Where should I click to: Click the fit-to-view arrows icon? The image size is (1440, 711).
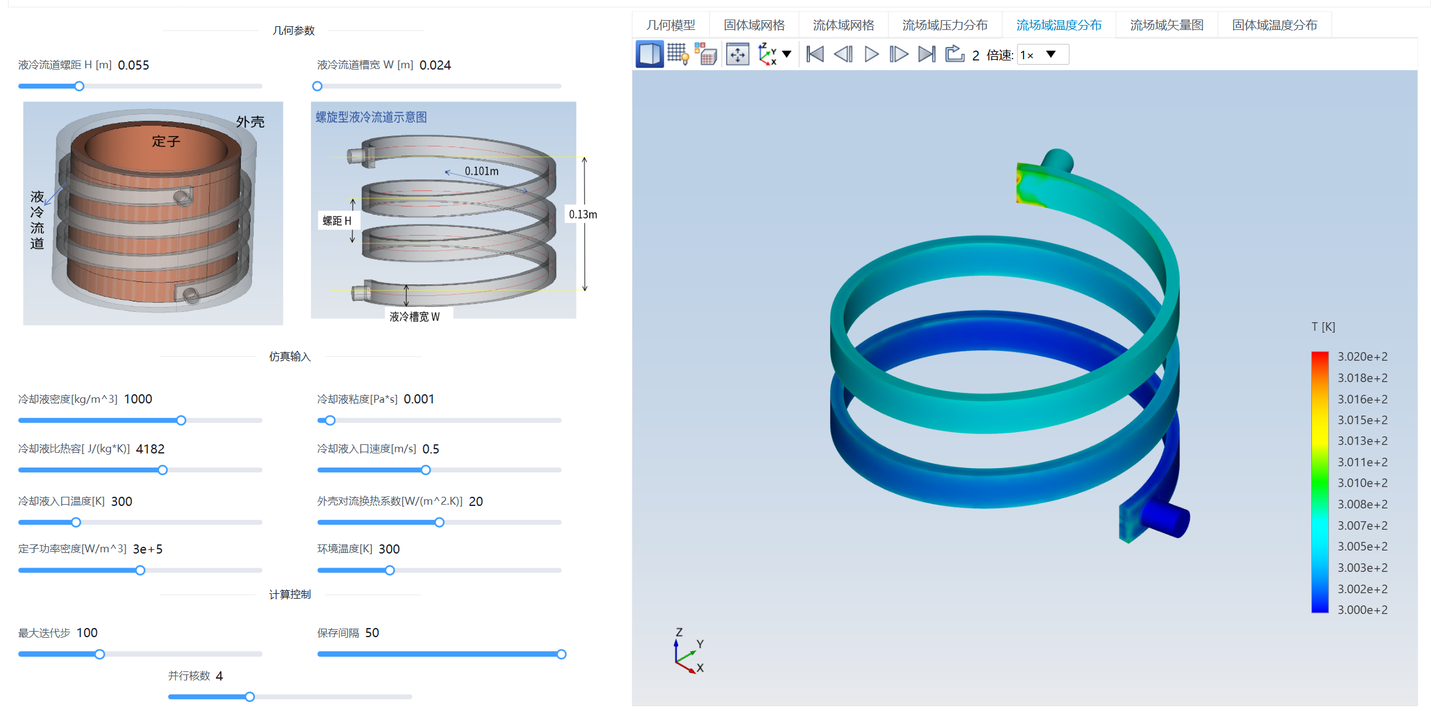(x=738, y=54)
